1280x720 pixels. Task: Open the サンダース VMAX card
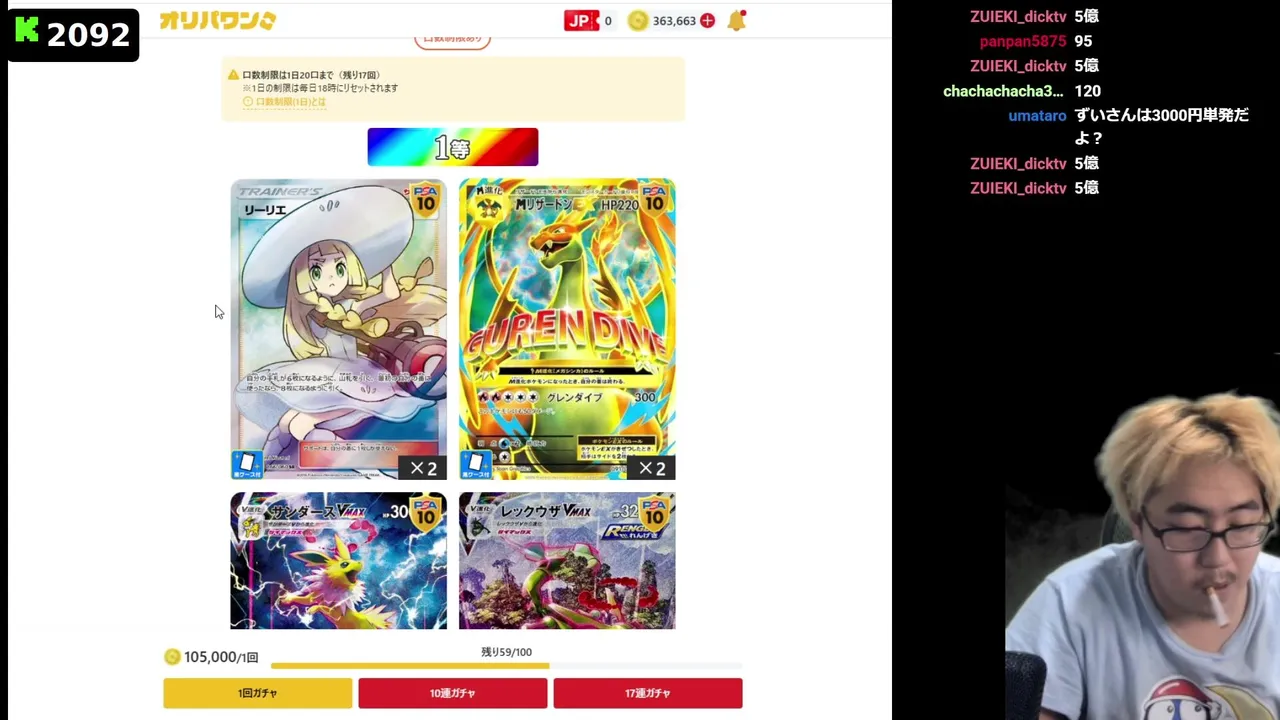(x=338, y=561)
